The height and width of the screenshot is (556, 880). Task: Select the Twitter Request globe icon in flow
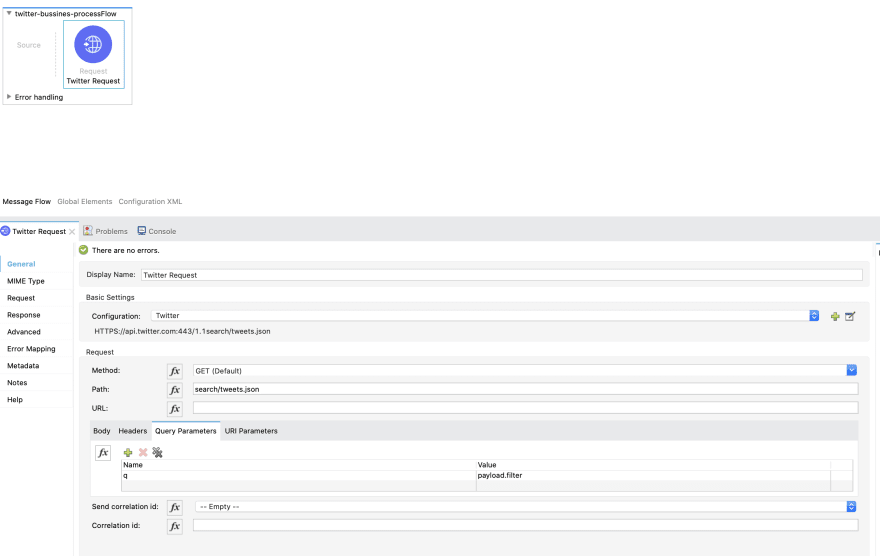(x=93, y=44)
